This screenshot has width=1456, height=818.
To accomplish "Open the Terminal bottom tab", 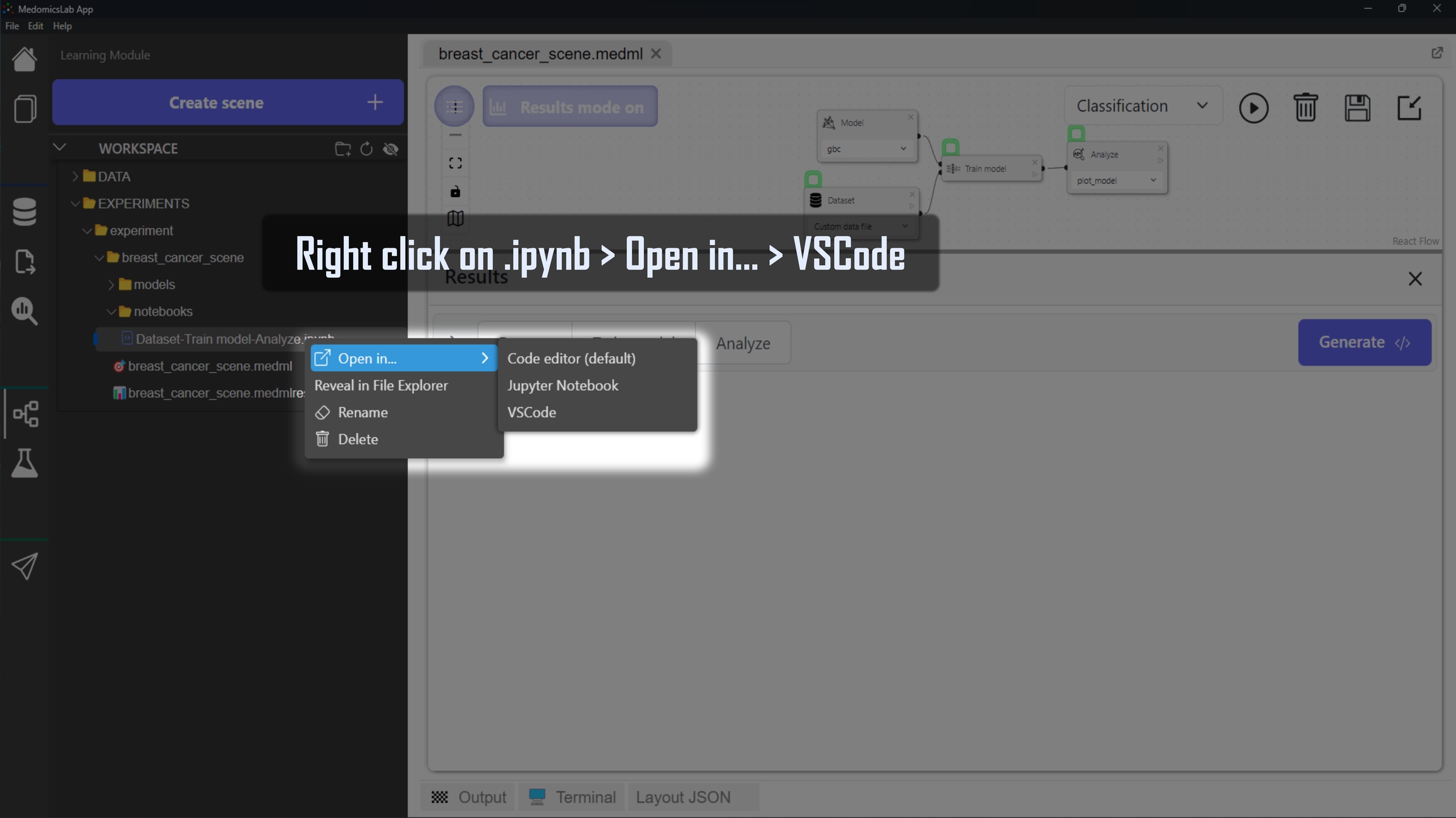I will (573, 797).
